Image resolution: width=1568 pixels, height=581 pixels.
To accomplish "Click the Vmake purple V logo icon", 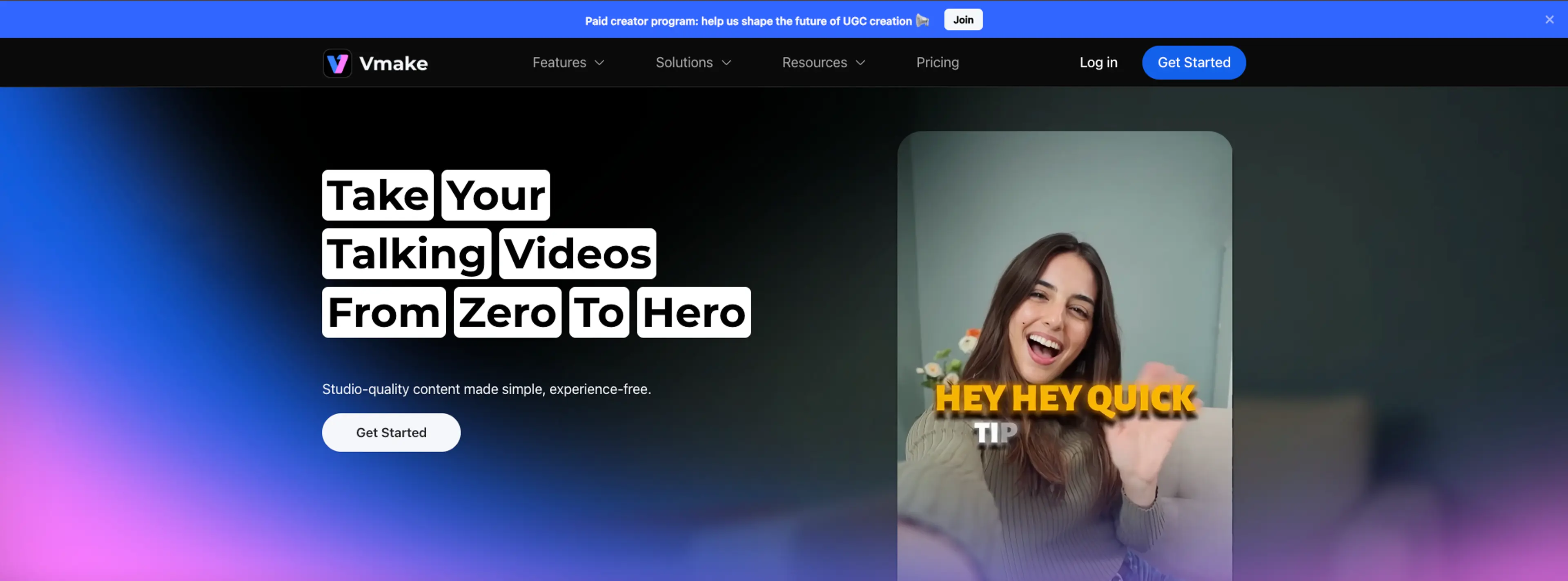I will tap(337, 63).
